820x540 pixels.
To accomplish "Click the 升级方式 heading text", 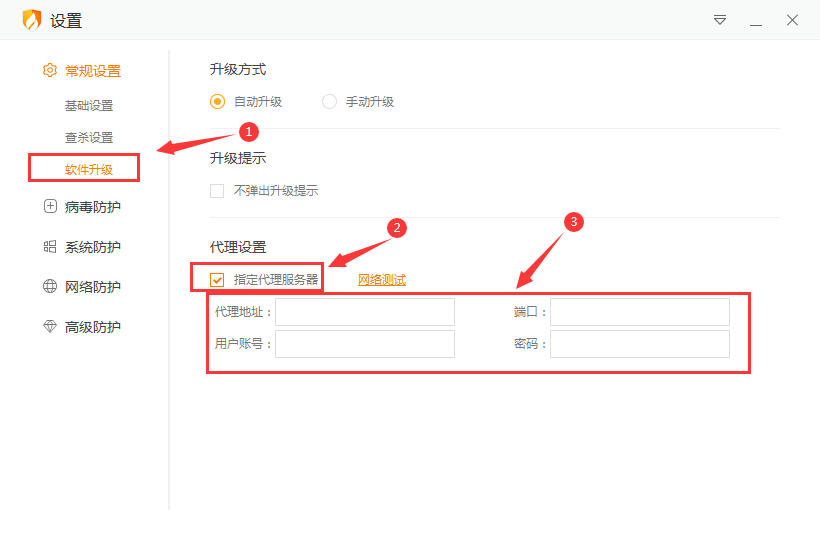I will click(x=238, y=70).
